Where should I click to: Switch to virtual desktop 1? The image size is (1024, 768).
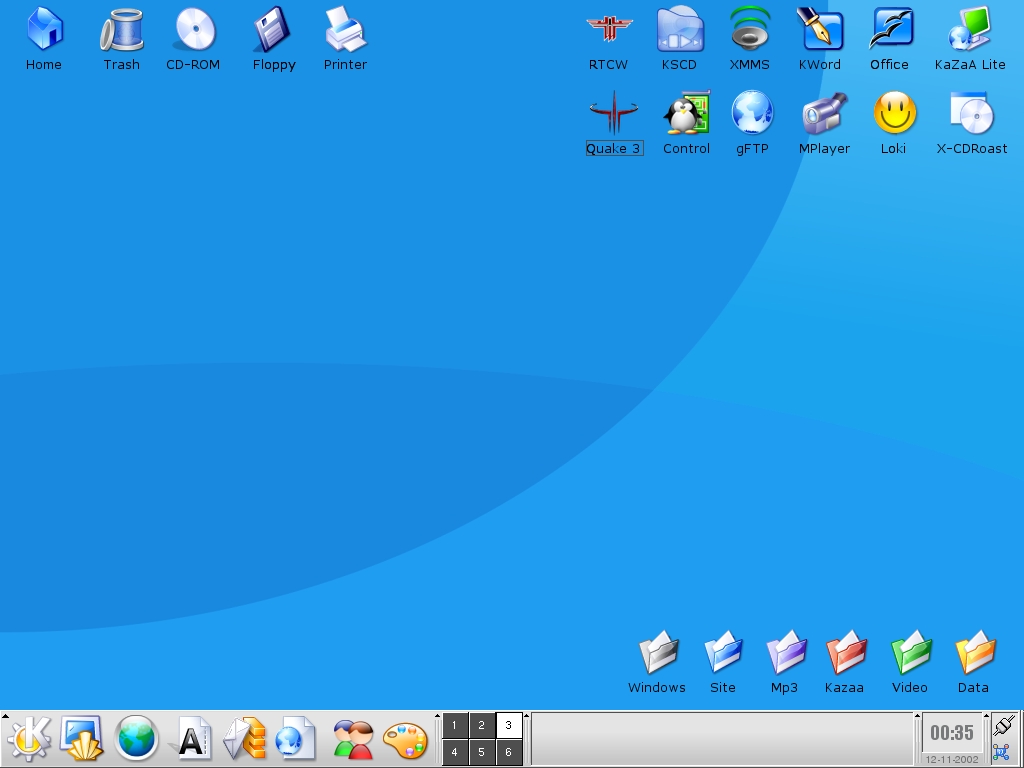point(455,725)
